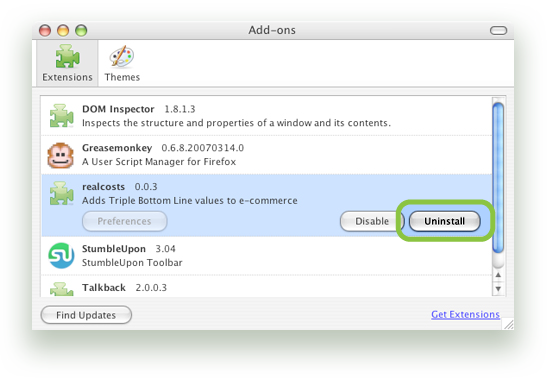
Task: Click realcosts version 0.0.3
Action: [146, 187]
